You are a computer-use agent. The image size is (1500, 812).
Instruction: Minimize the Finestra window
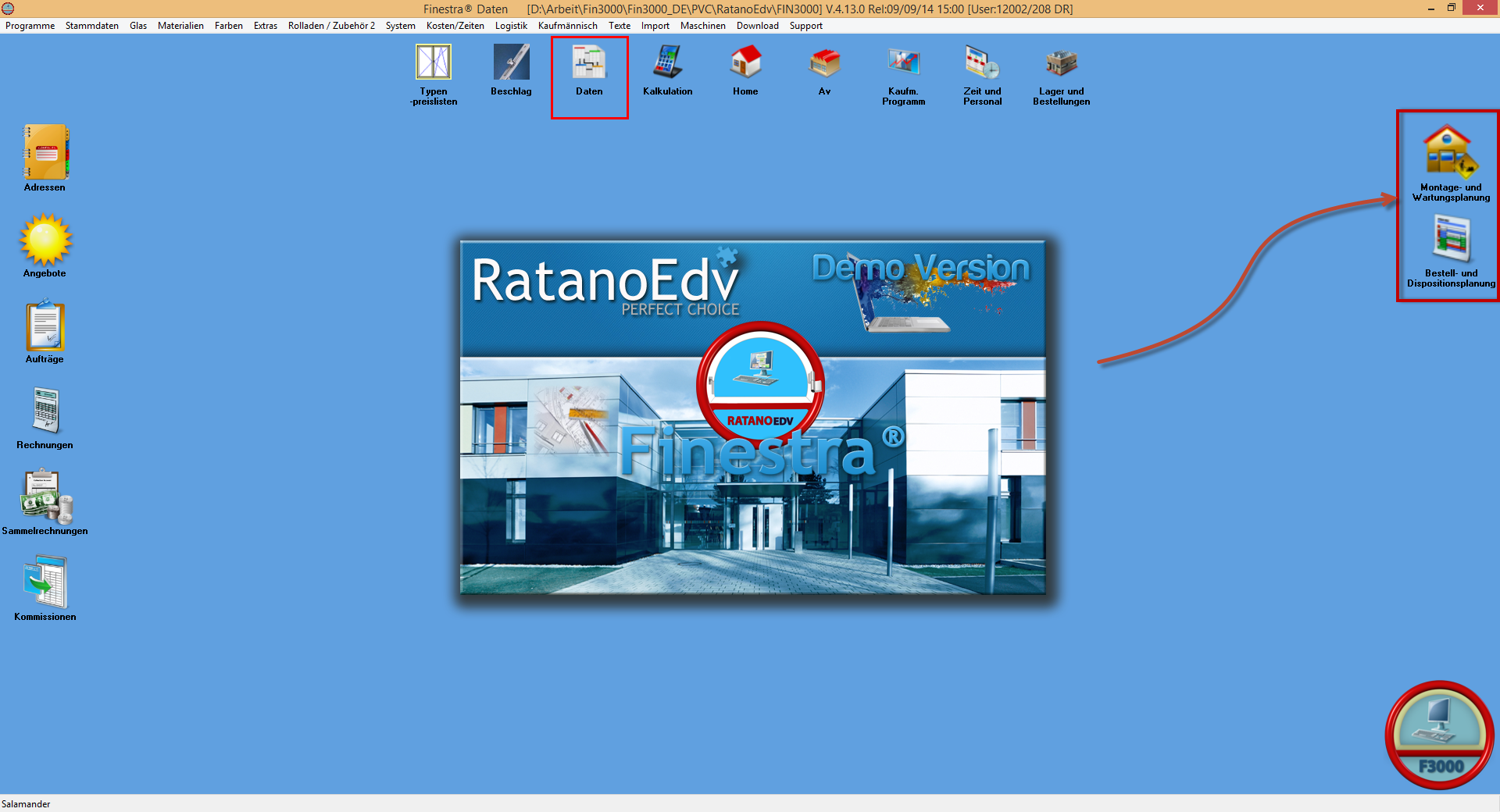(1431, 9)
